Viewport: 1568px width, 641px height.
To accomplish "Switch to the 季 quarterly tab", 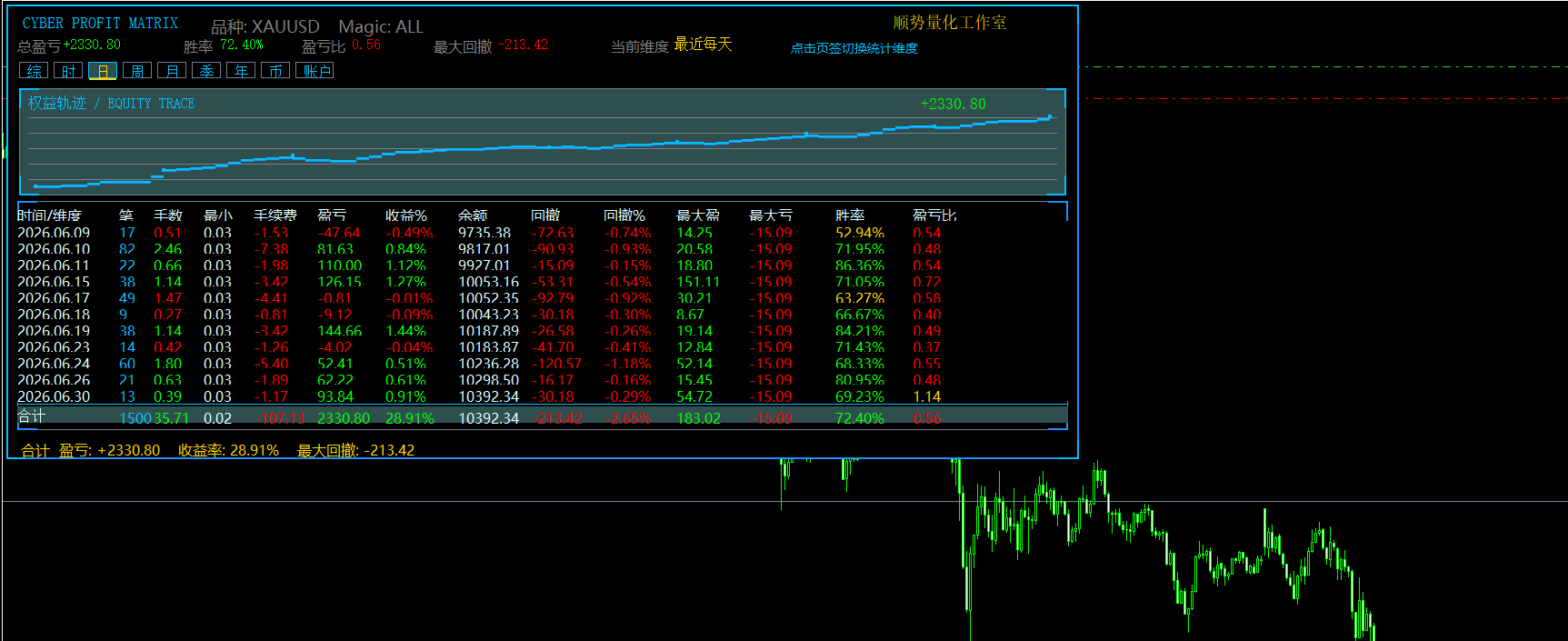I will (206, 71).
